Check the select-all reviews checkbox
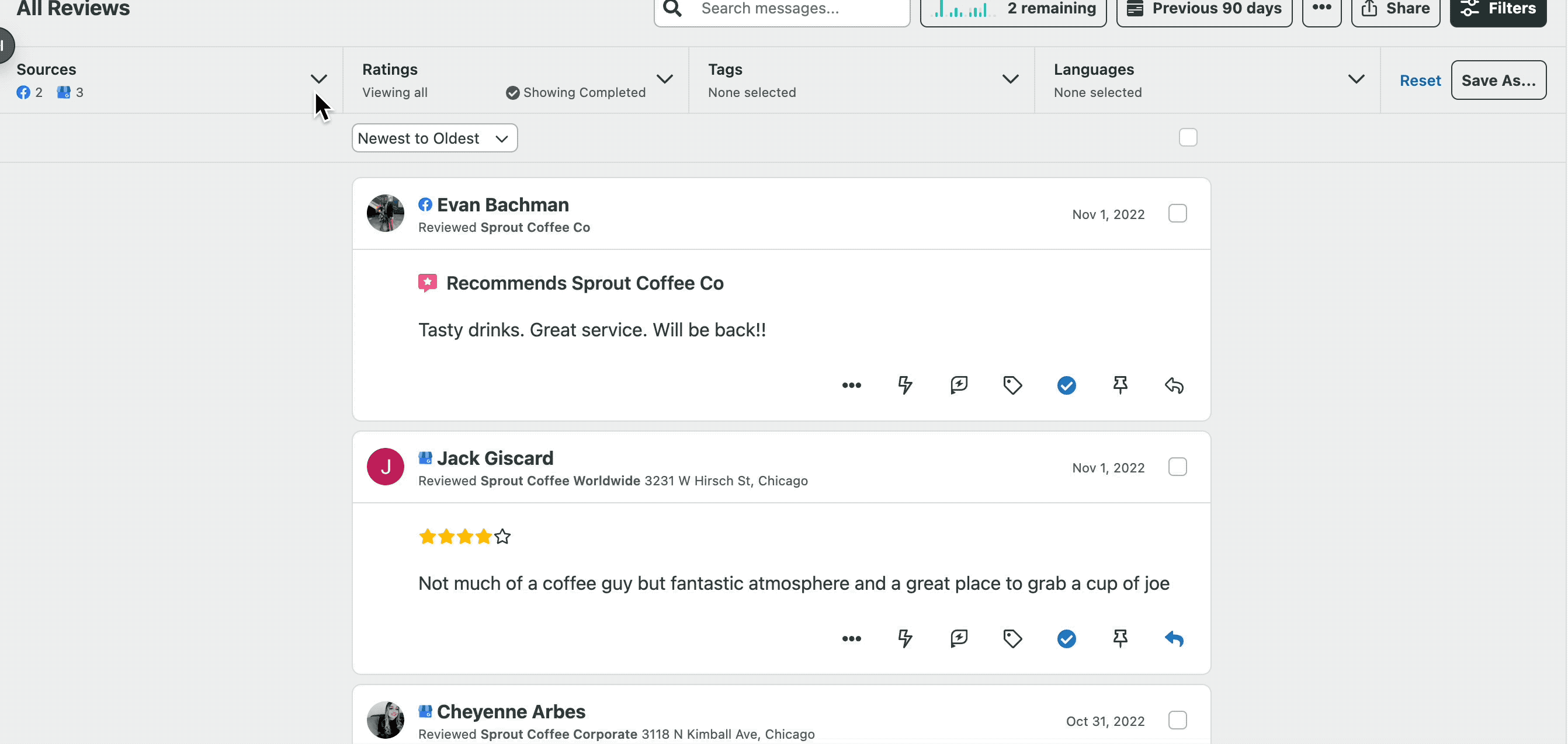This screenshot has height=744, width=1568. (1188, 137)
